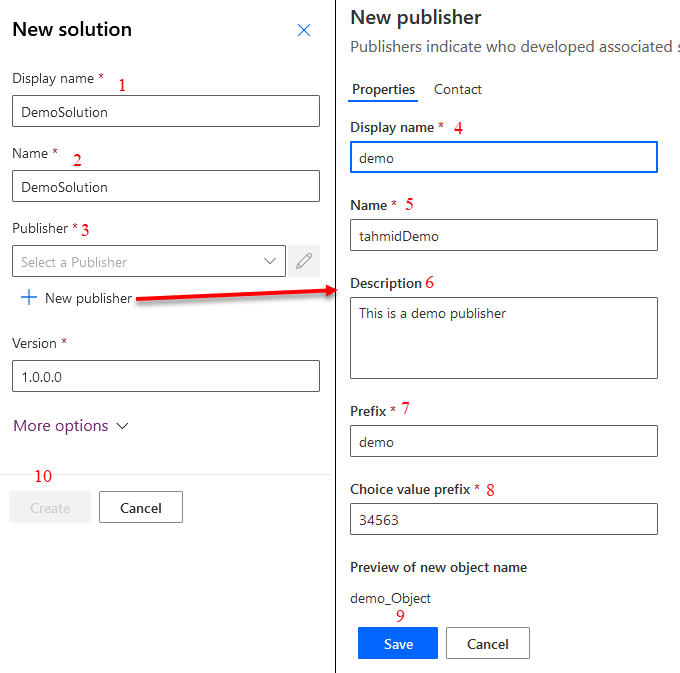Select the Properties tab
680x673 pixels.
(383, 90)
